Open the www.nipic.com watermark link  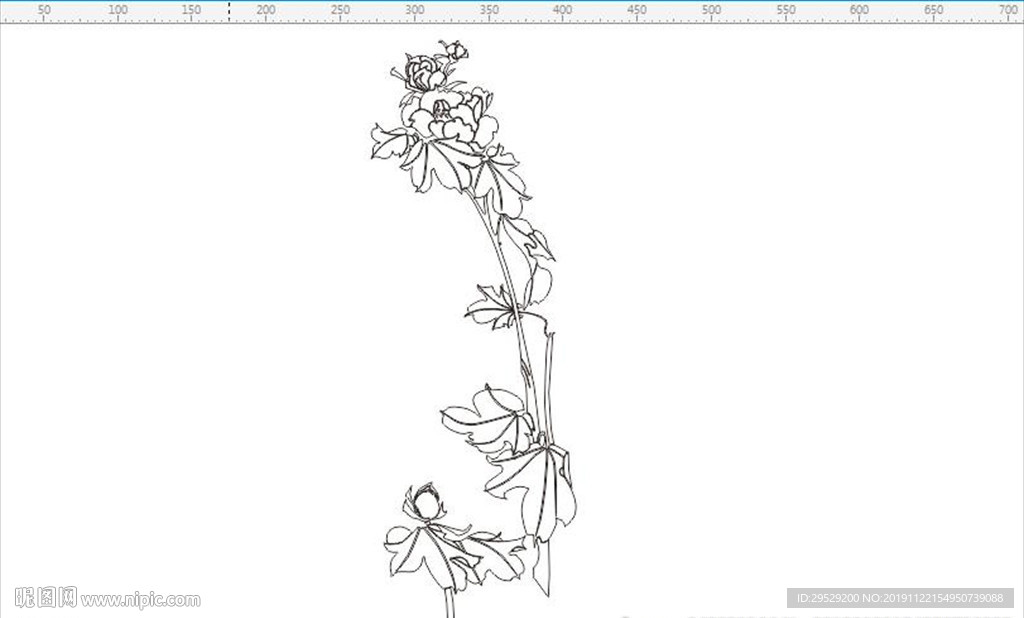140,600
